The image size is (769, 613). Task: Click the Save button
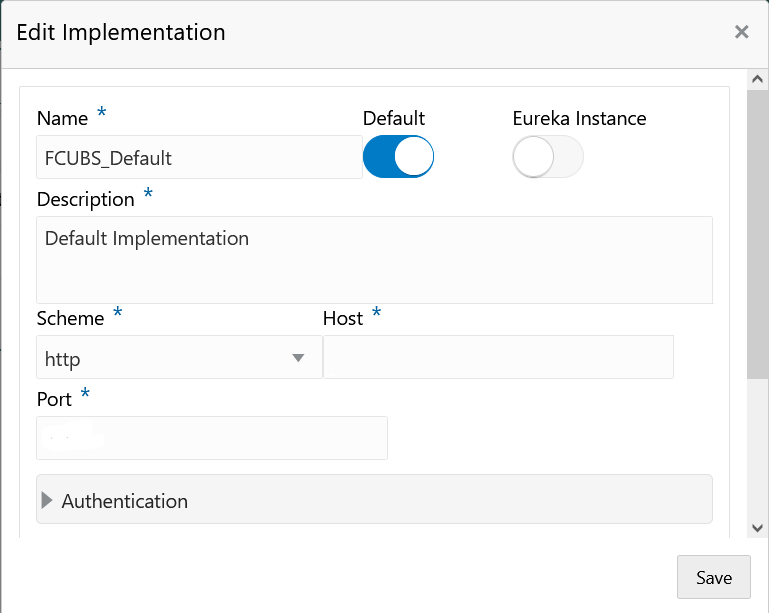click(x=713, y=578)
